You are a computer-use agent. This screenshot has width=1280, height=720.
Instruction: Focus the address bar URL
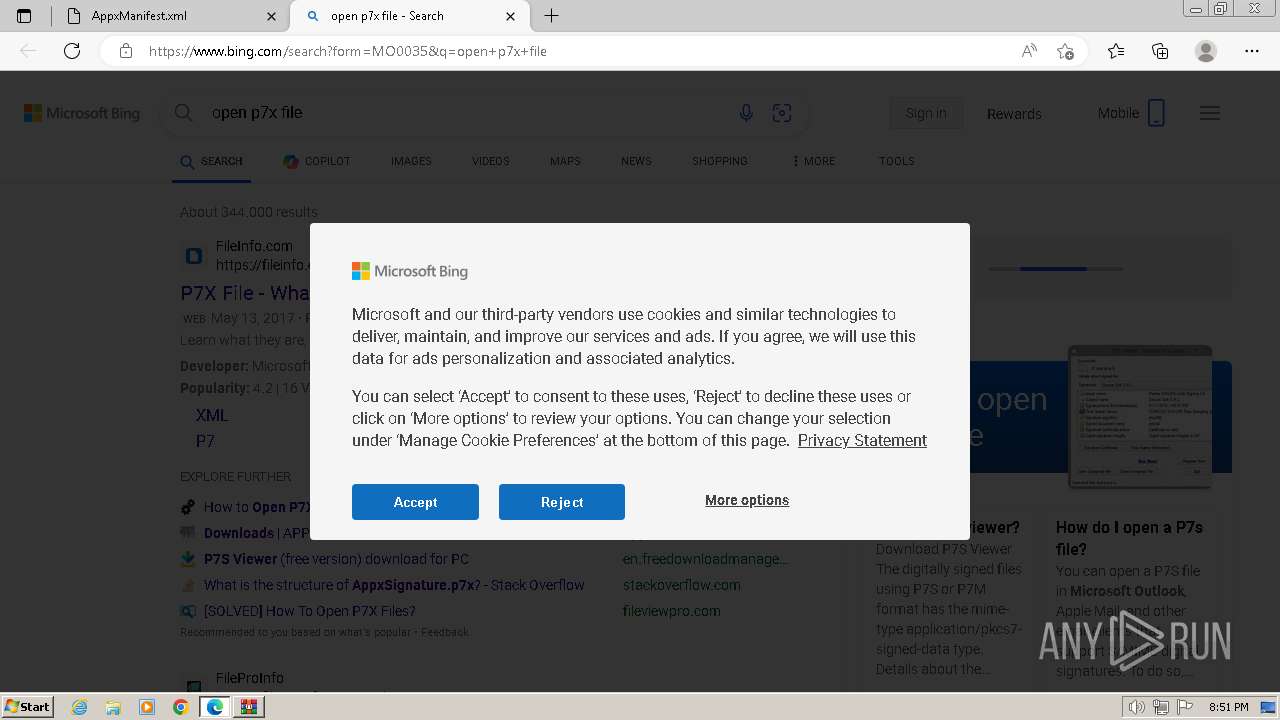point(348,51)
